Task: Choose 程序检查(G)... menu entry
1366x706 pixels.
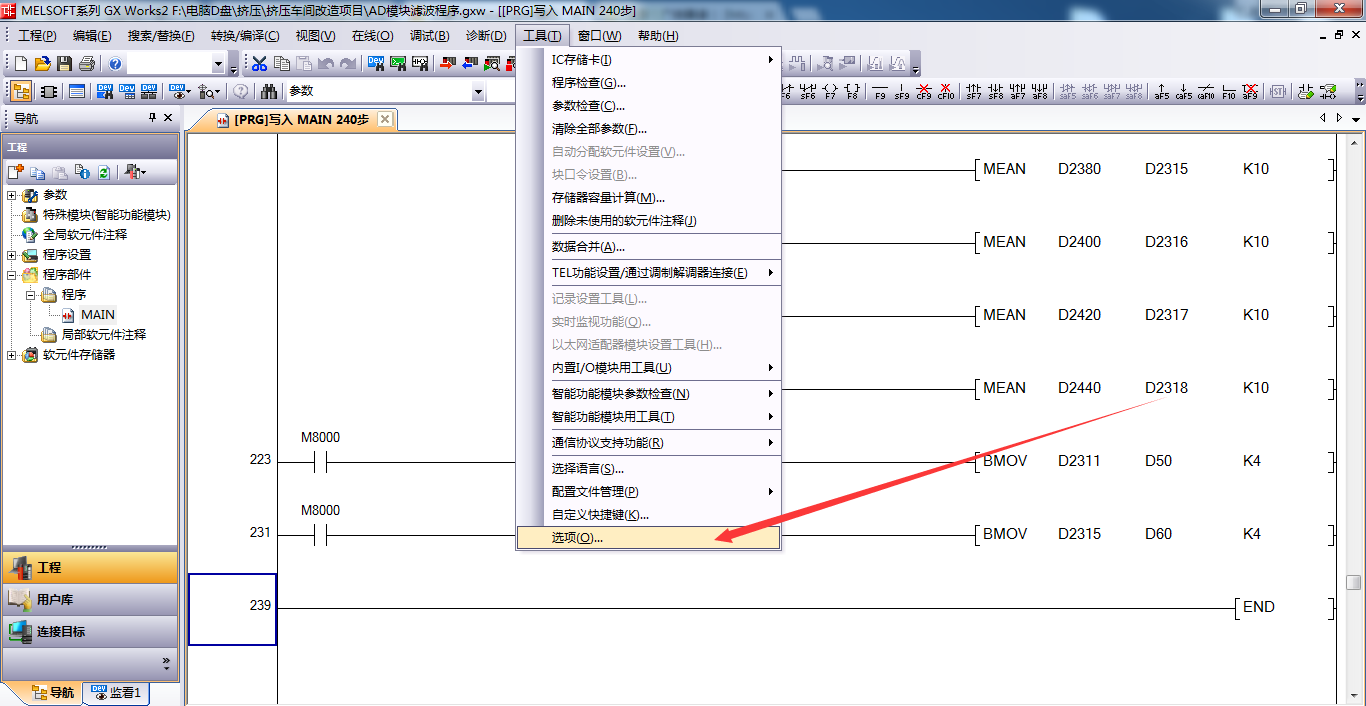Action: point(589,83)
